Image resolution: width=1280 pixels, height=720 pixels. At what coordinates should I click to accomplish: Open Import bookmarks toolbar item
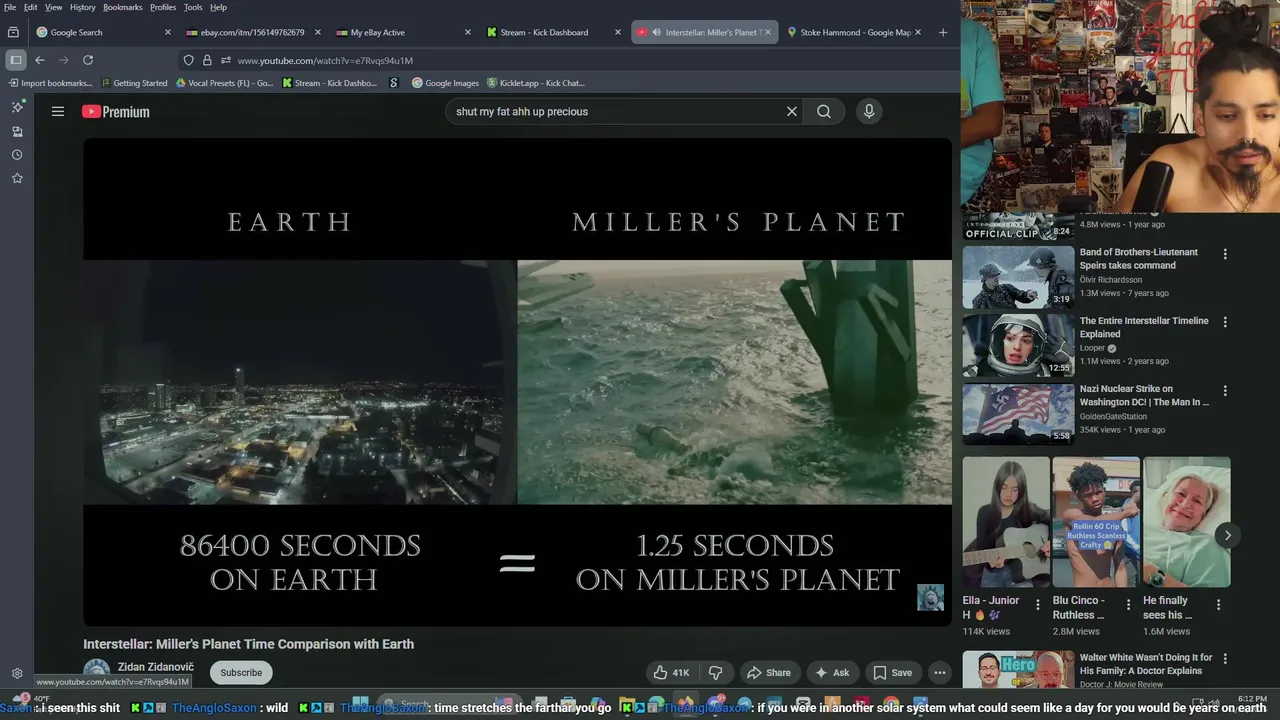tap(50, 83)
